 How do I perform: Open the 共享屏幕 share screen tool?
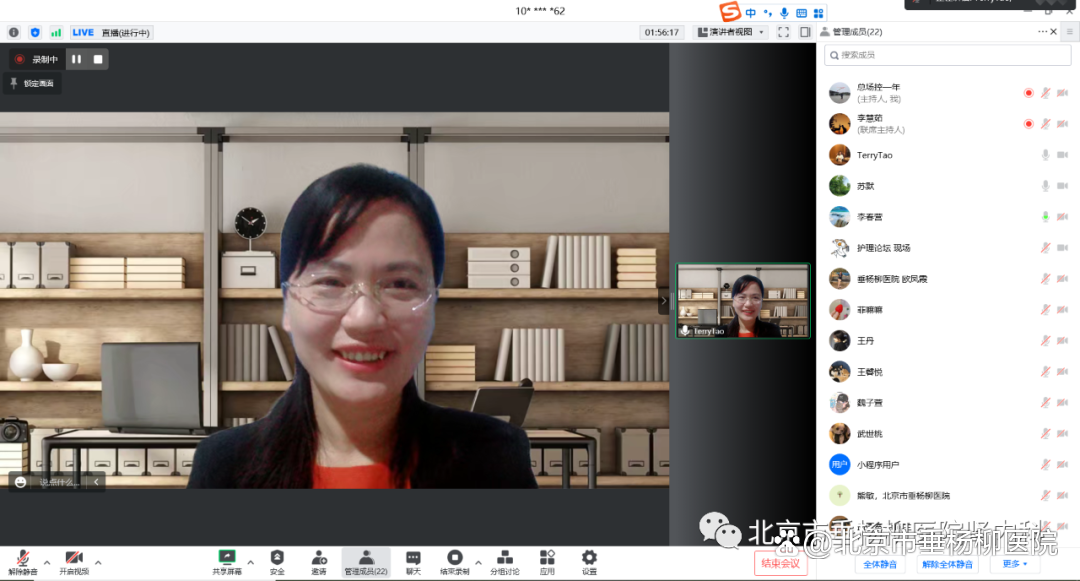[x=227, y=558]
